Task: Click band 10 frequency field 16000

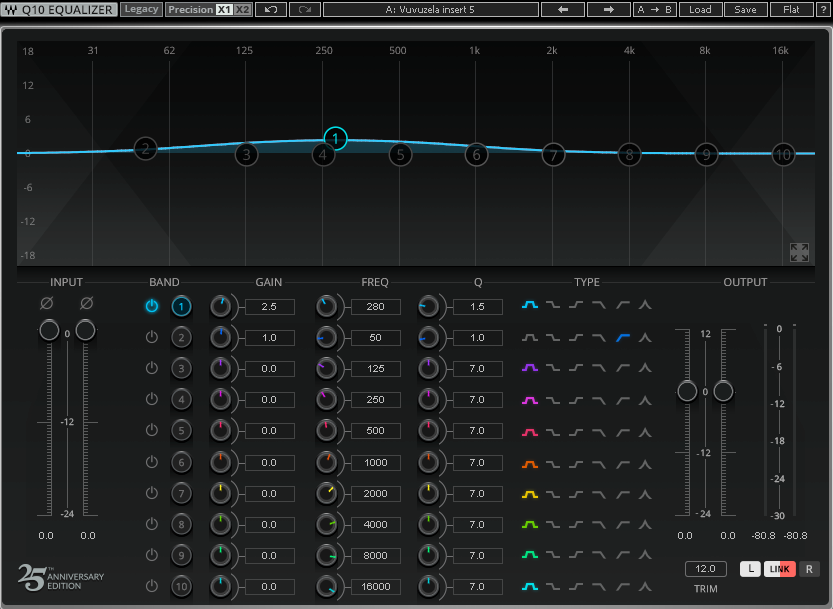Action: pos(376,587)
